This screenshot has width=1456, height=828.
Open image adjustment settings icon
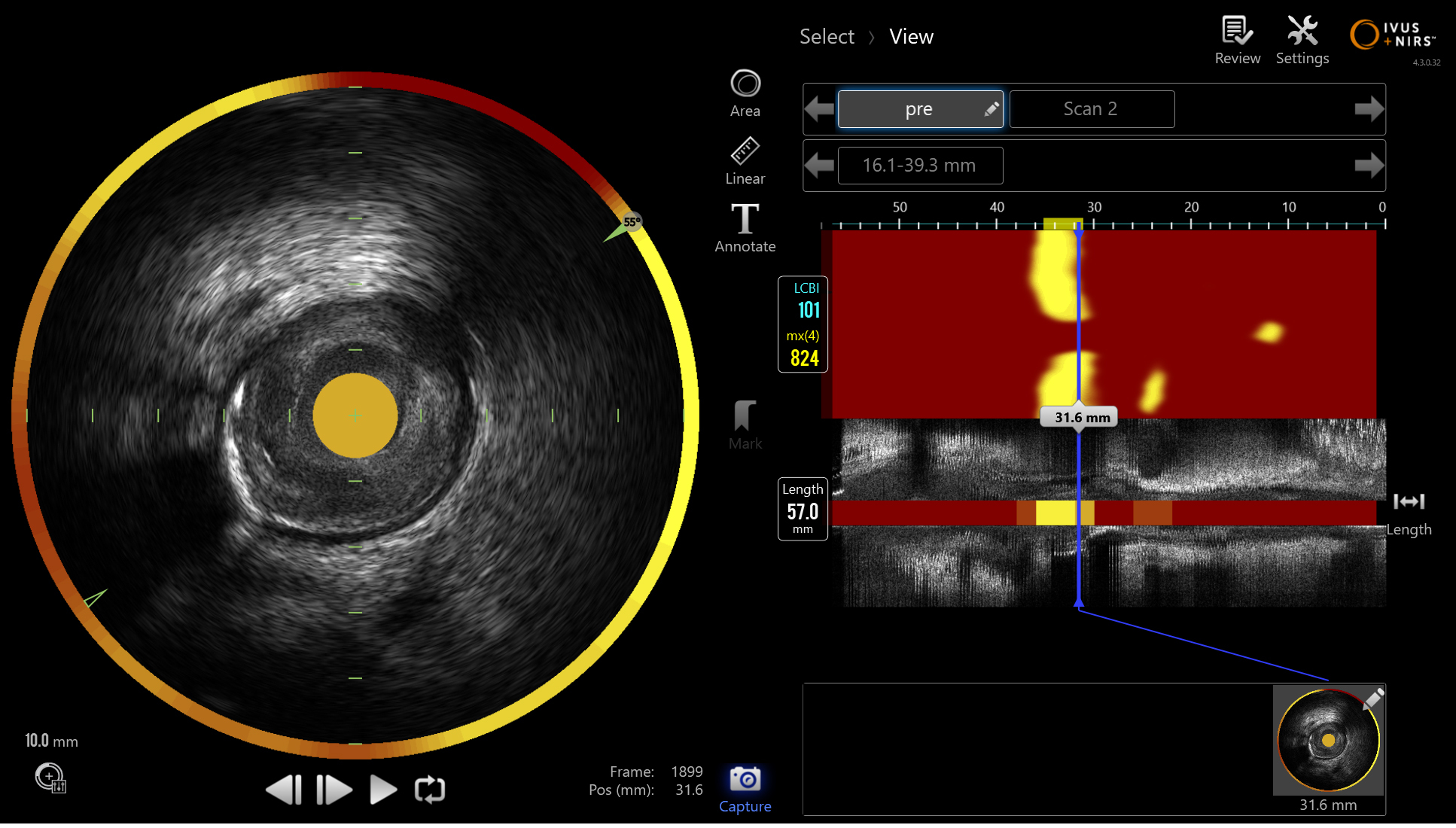[x=50, y=778]
